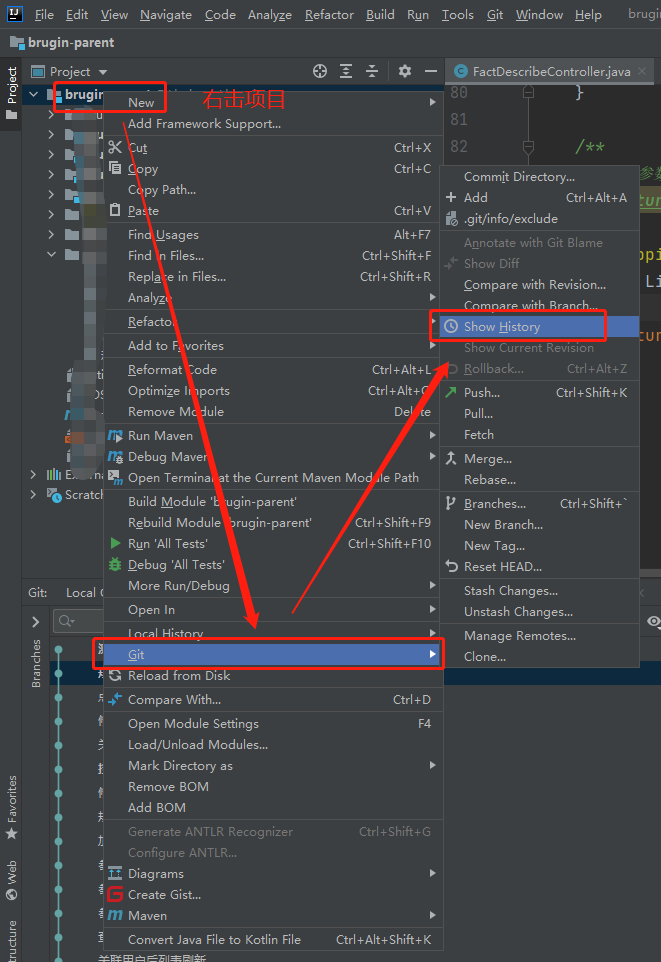Click the Run Maven entry
661x962 pixels.
(274, 436)
